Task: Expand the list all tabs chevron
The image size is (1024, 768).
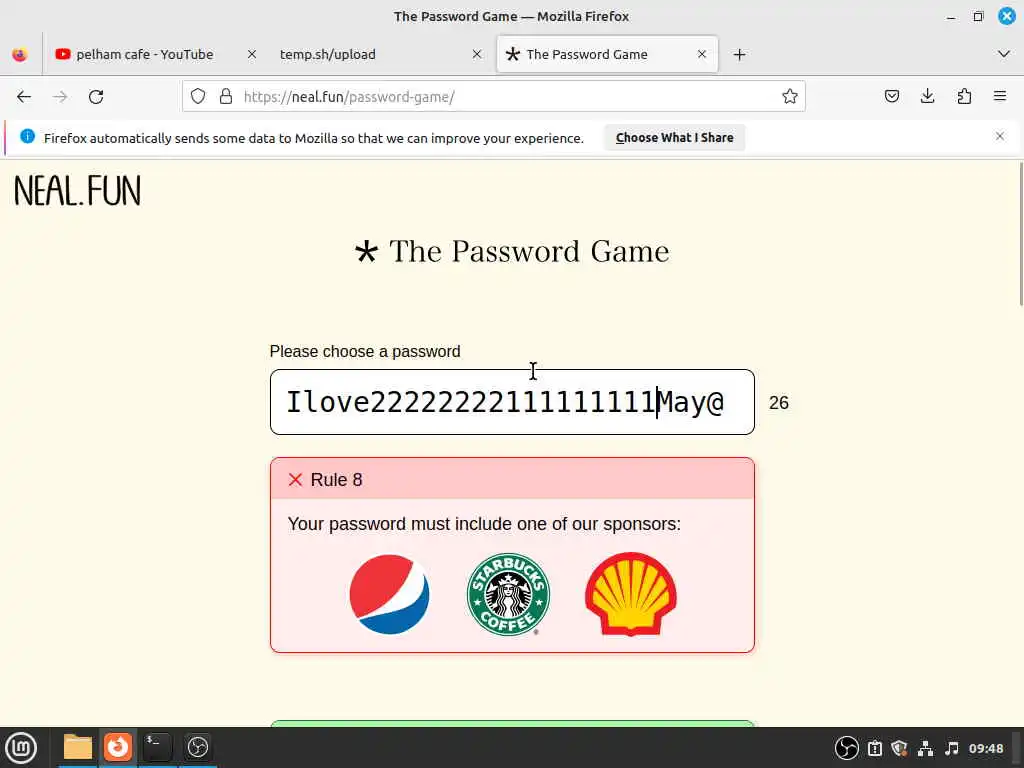Action: pos(1004,54)
